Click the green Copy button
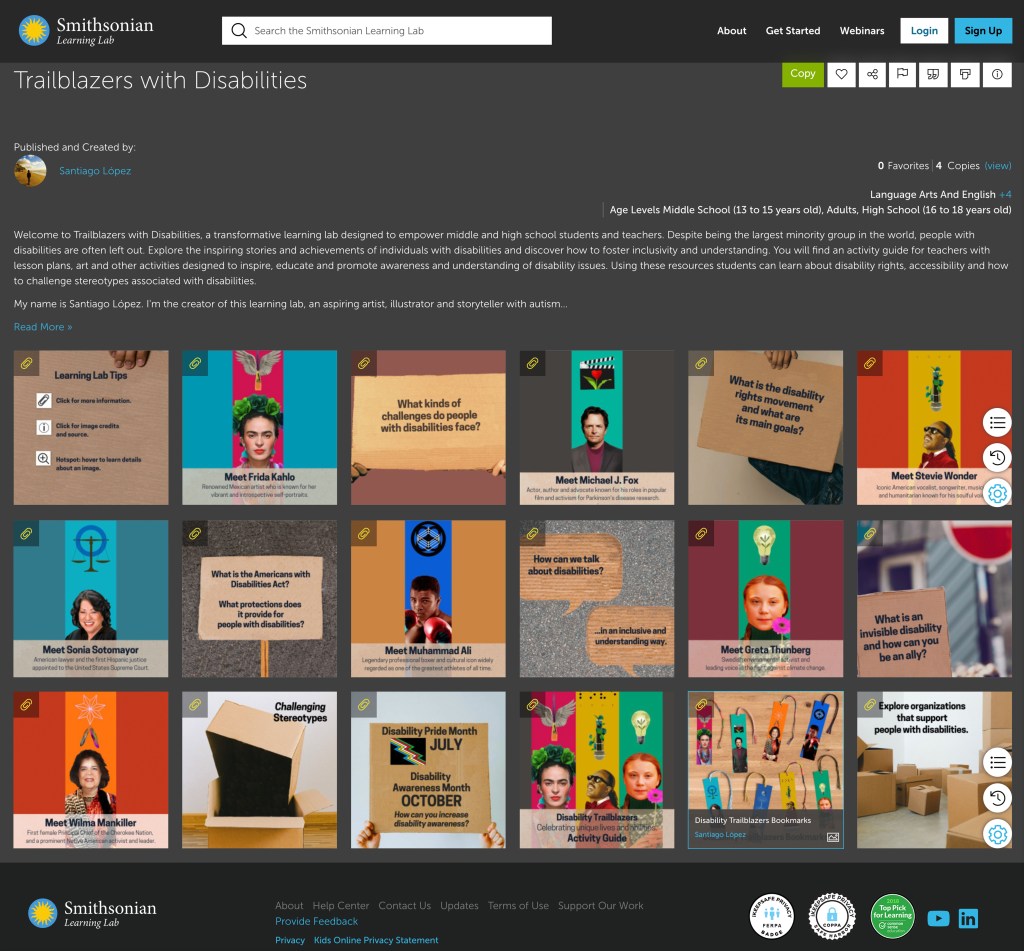This screenshot has width=1024, height=951. tap(802, 74)
